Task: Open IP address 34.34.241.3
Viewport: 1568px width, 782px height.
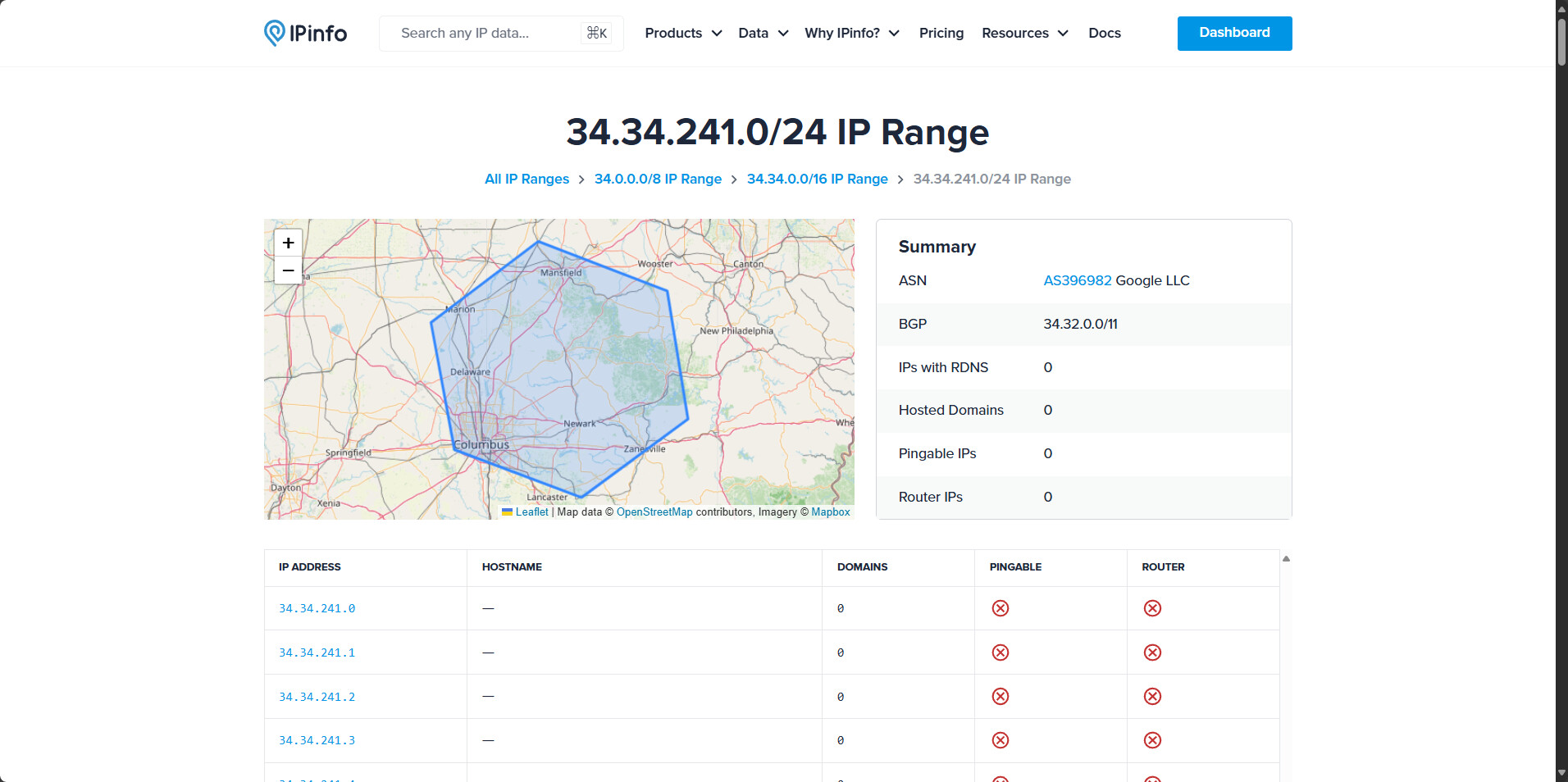Action: 317,740
